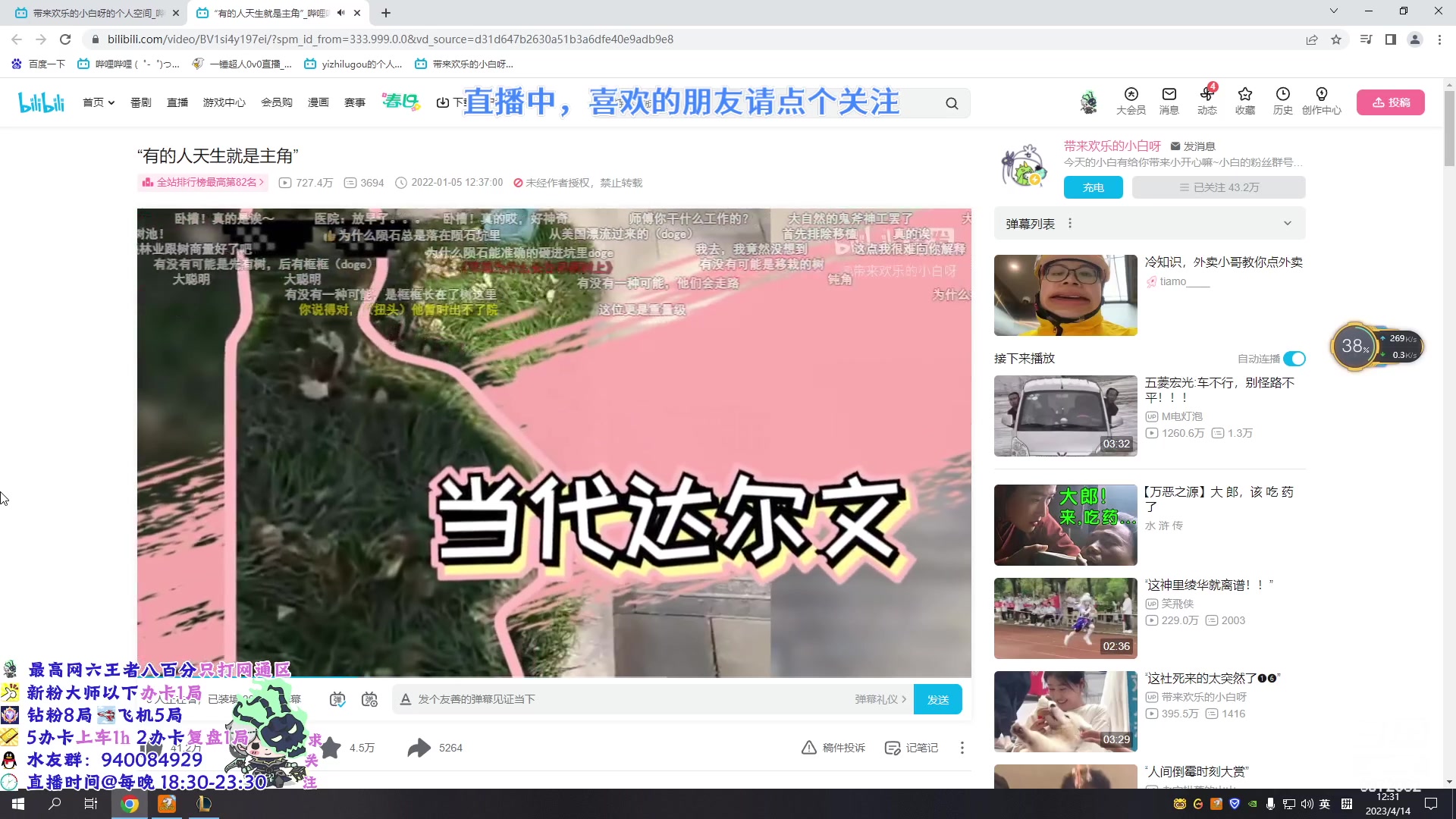Open 创作中心 lightbulb icon
Viewport: 1456px width, 819px height.
click(1321, 101)
